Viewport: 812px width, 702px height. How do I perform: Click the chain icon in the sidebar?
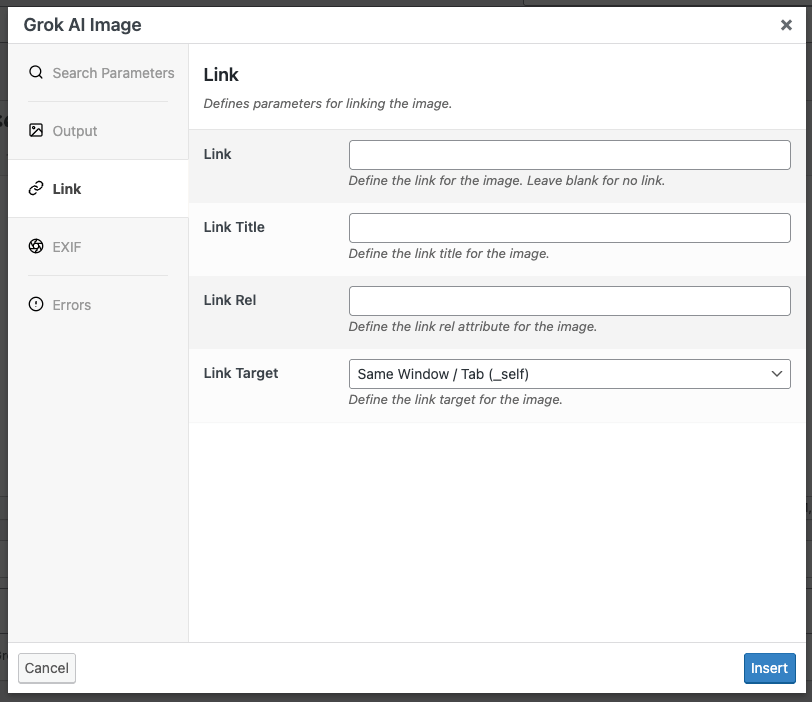[36, 189]
